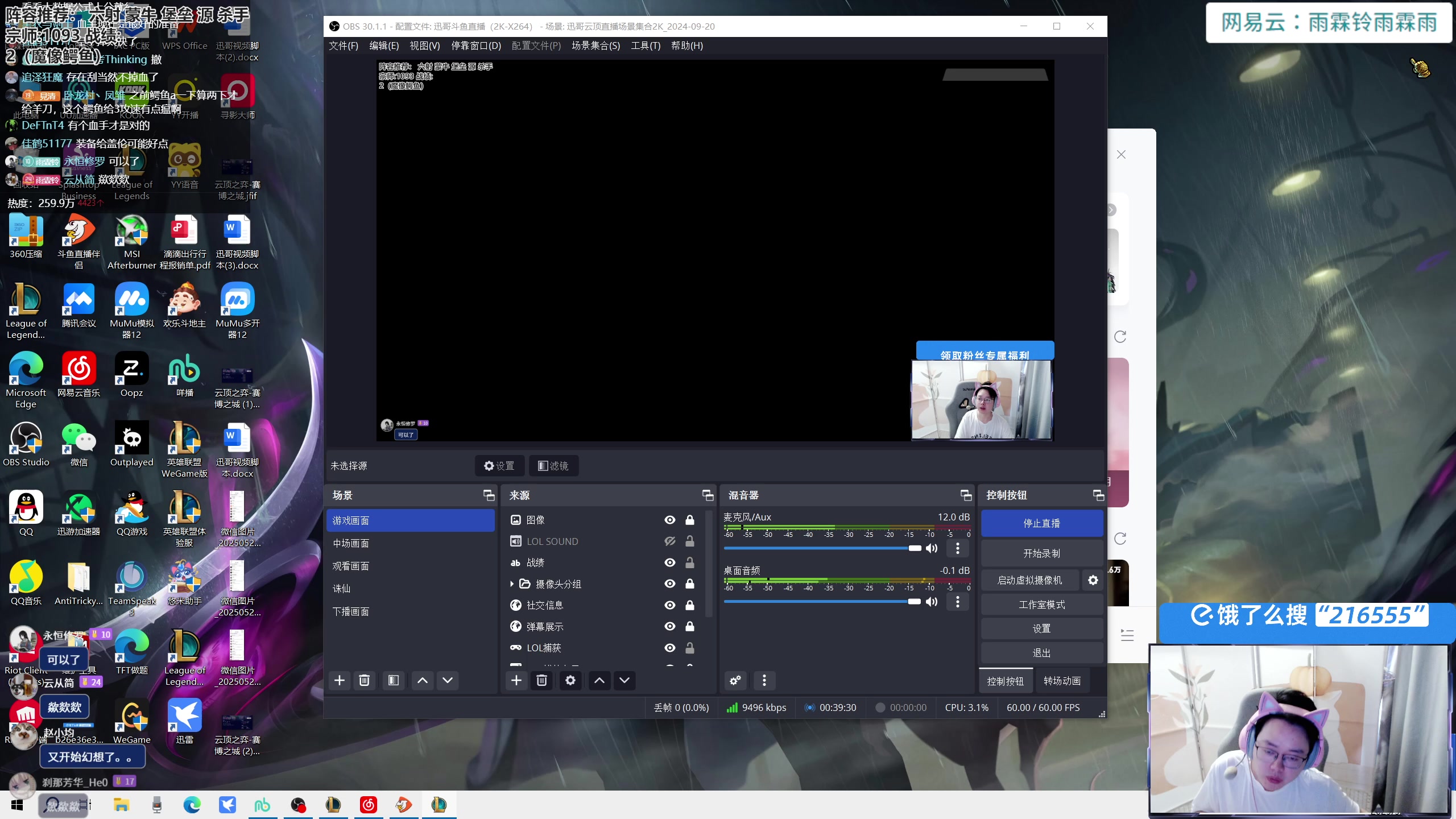Add a new scene with the plus icon
This screenshot has height=819, width=1456.
[x=340, y=680]
